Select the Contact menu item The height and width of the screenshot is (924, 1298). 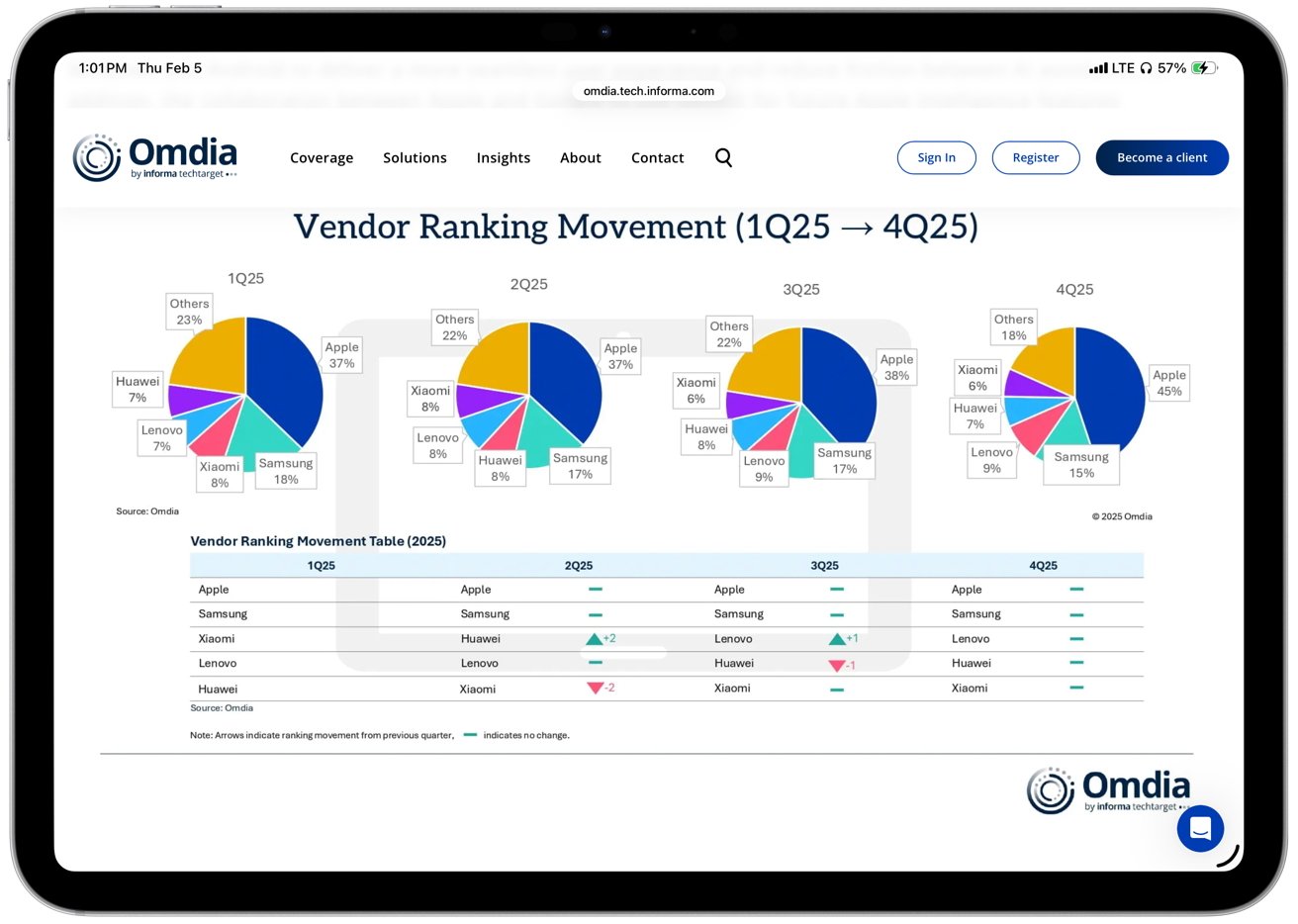657,157
